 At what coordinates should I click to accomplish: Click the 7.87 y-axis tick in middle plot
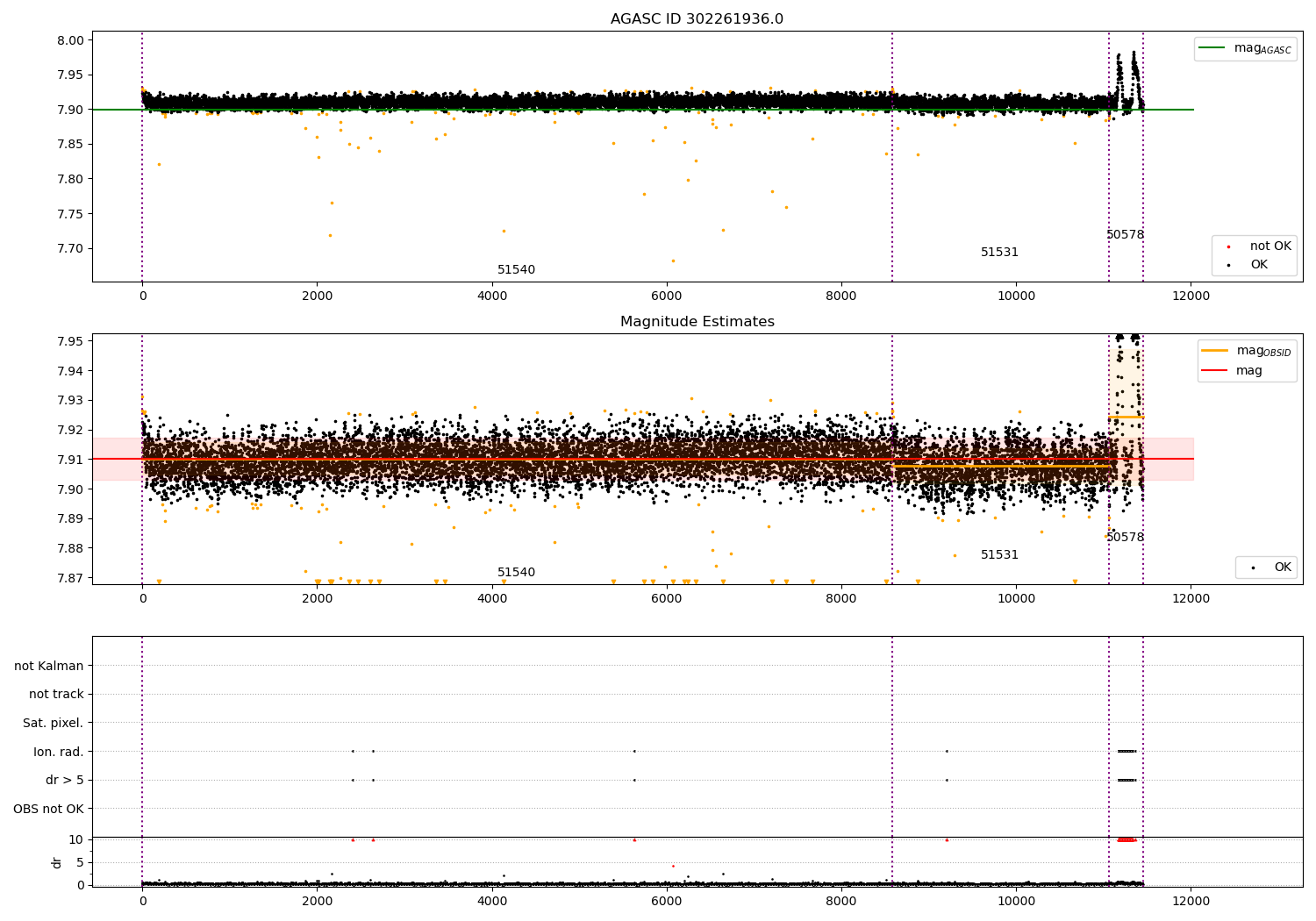click(x=71, y=578)
